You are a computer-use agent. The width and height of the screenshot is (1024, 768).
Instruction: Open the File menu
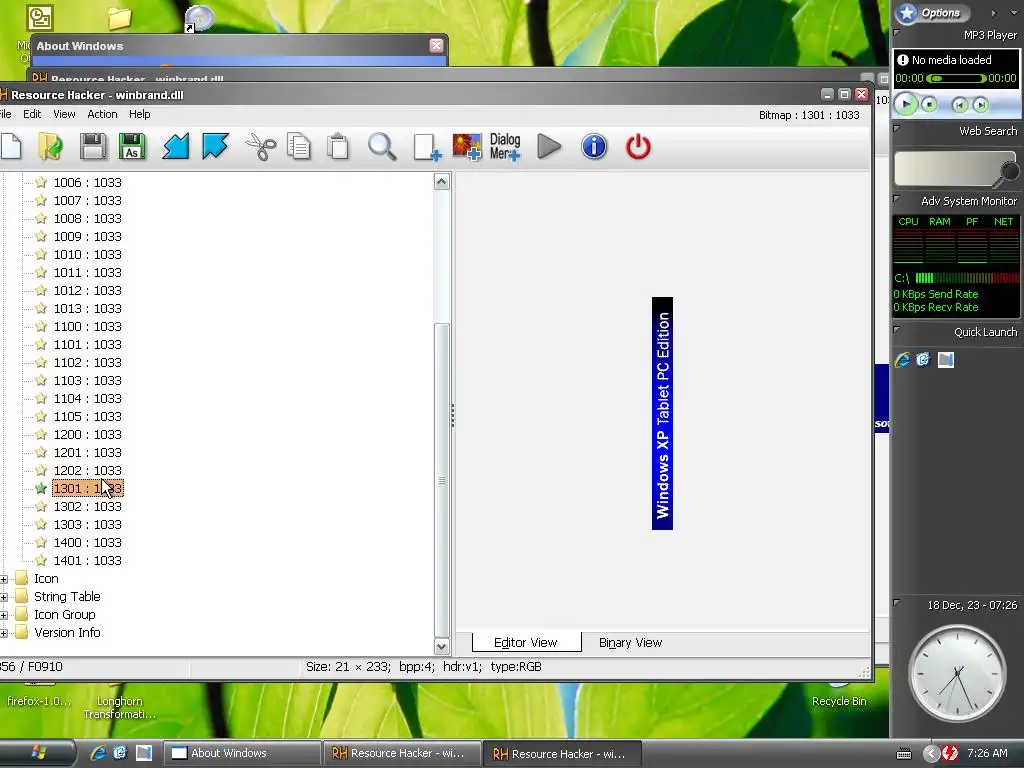pos(6,114)
